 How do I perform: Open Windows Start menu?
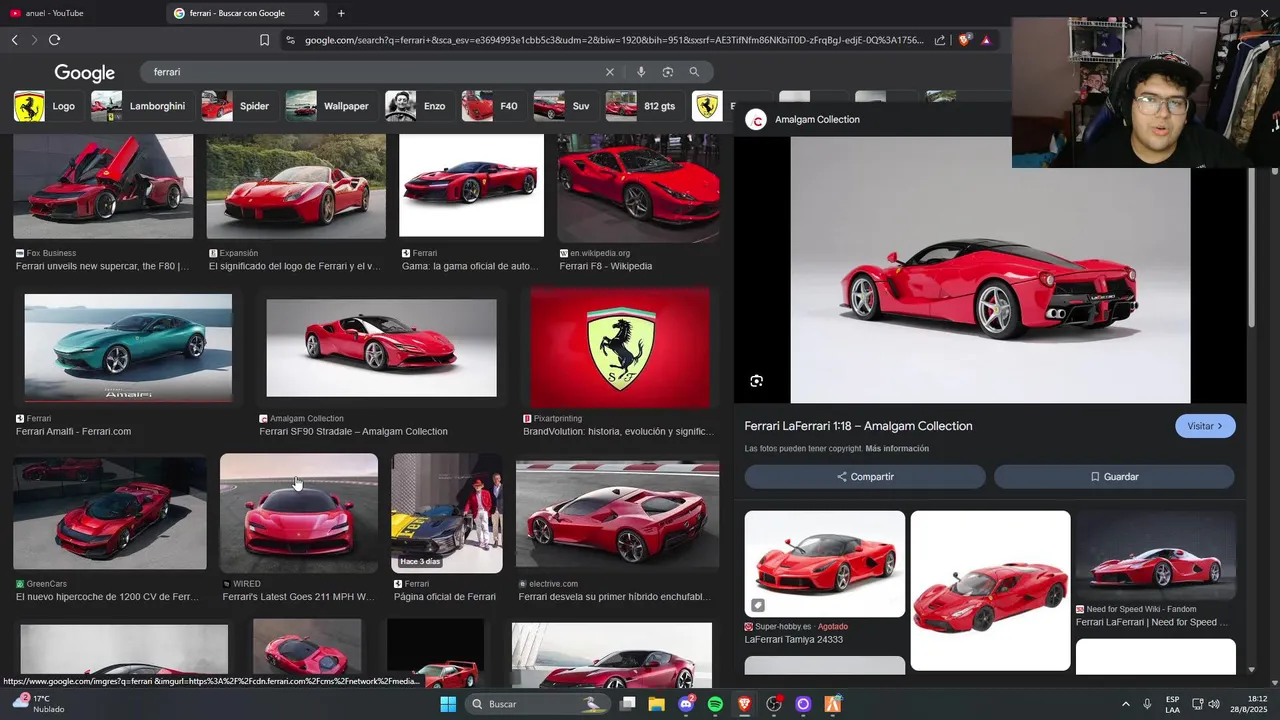(x=448, y=704)
